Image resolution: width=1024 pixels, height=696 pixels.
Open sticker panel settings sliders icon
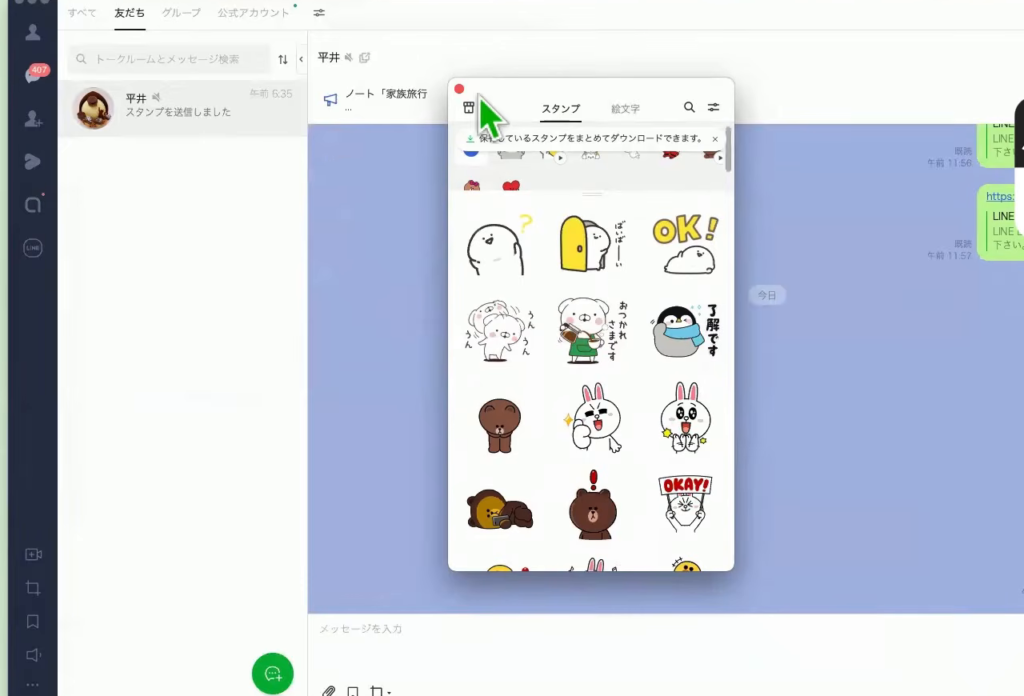713,107
